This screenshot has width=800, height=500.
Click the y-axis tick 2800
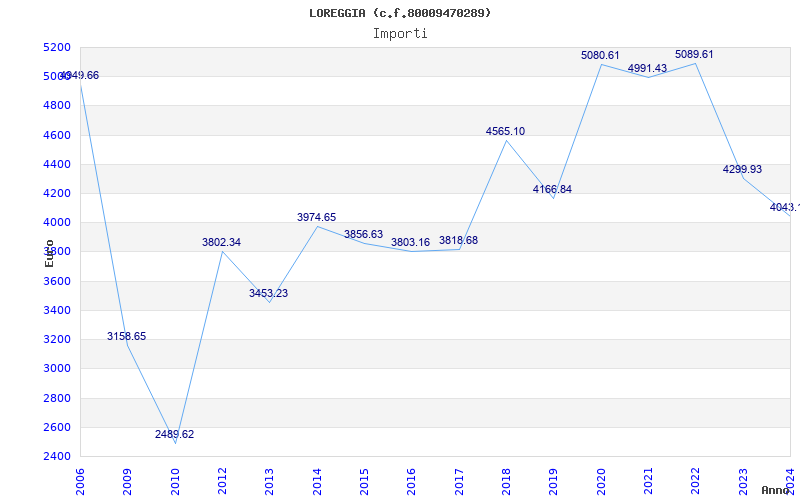pos(57,398)
